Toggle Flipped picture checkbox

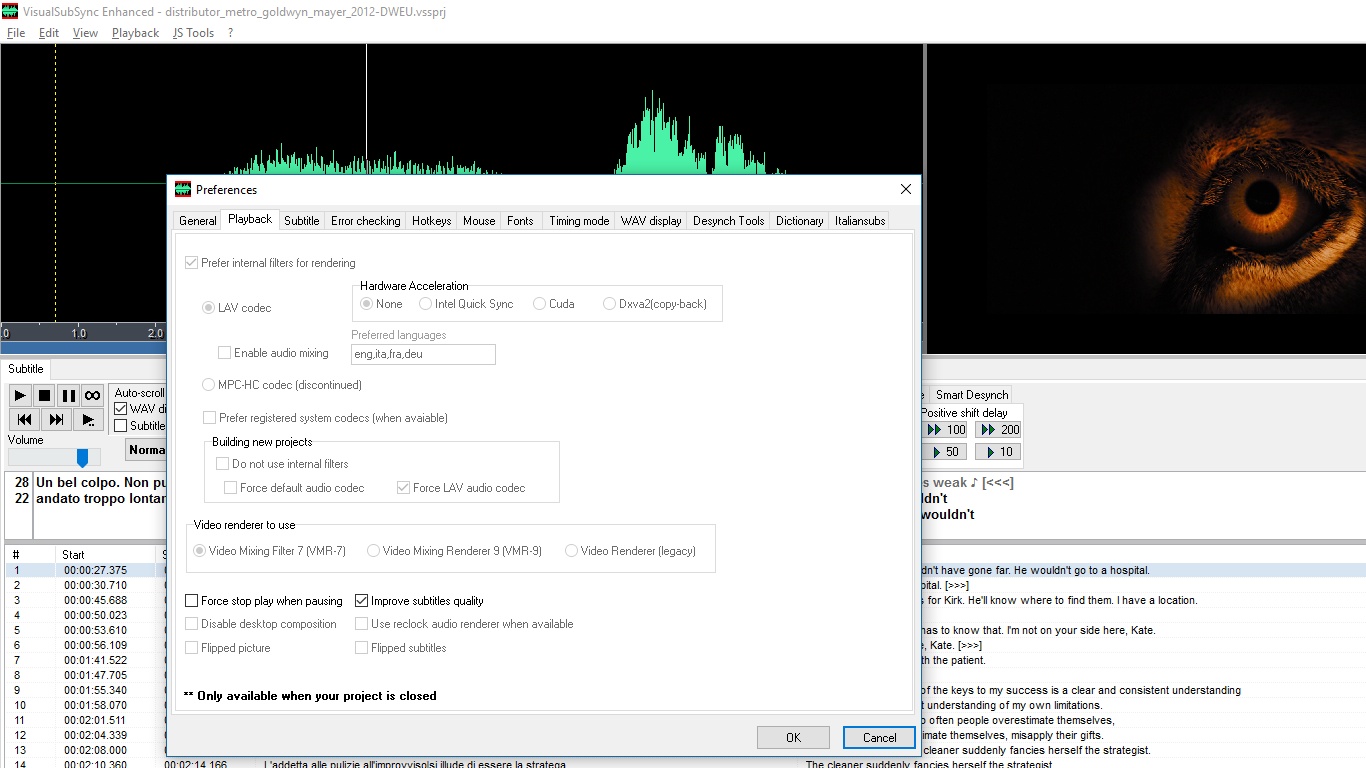click(228, 648)
